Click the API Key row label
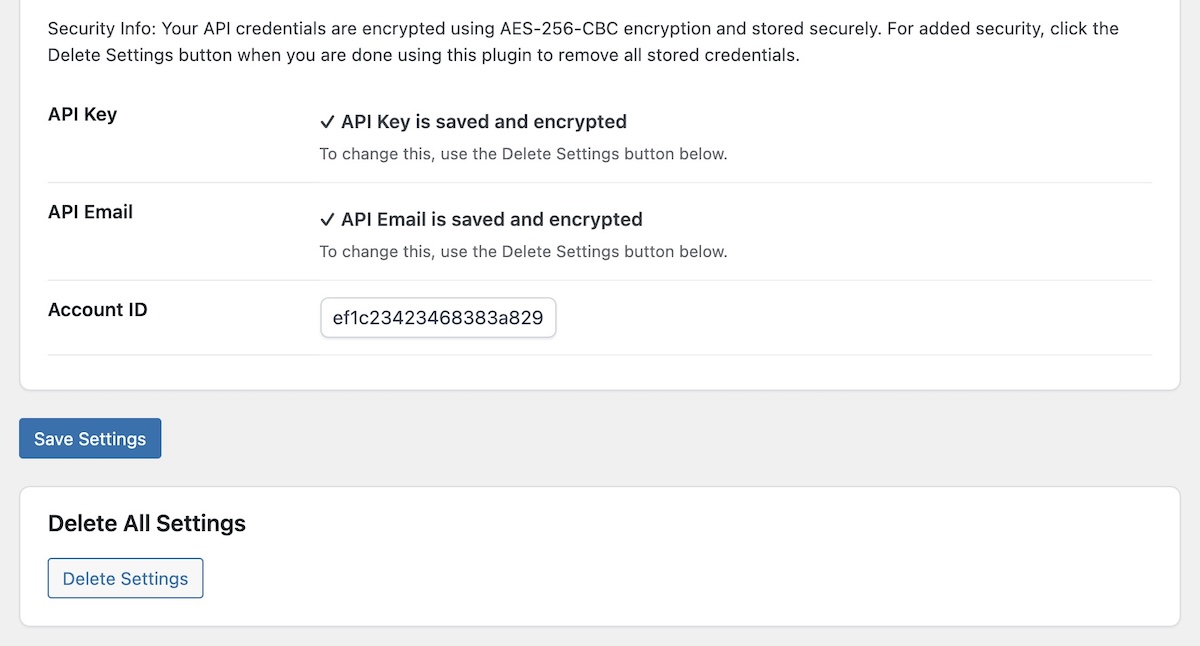Viewport: 1200px width, 646px height. 81,113
